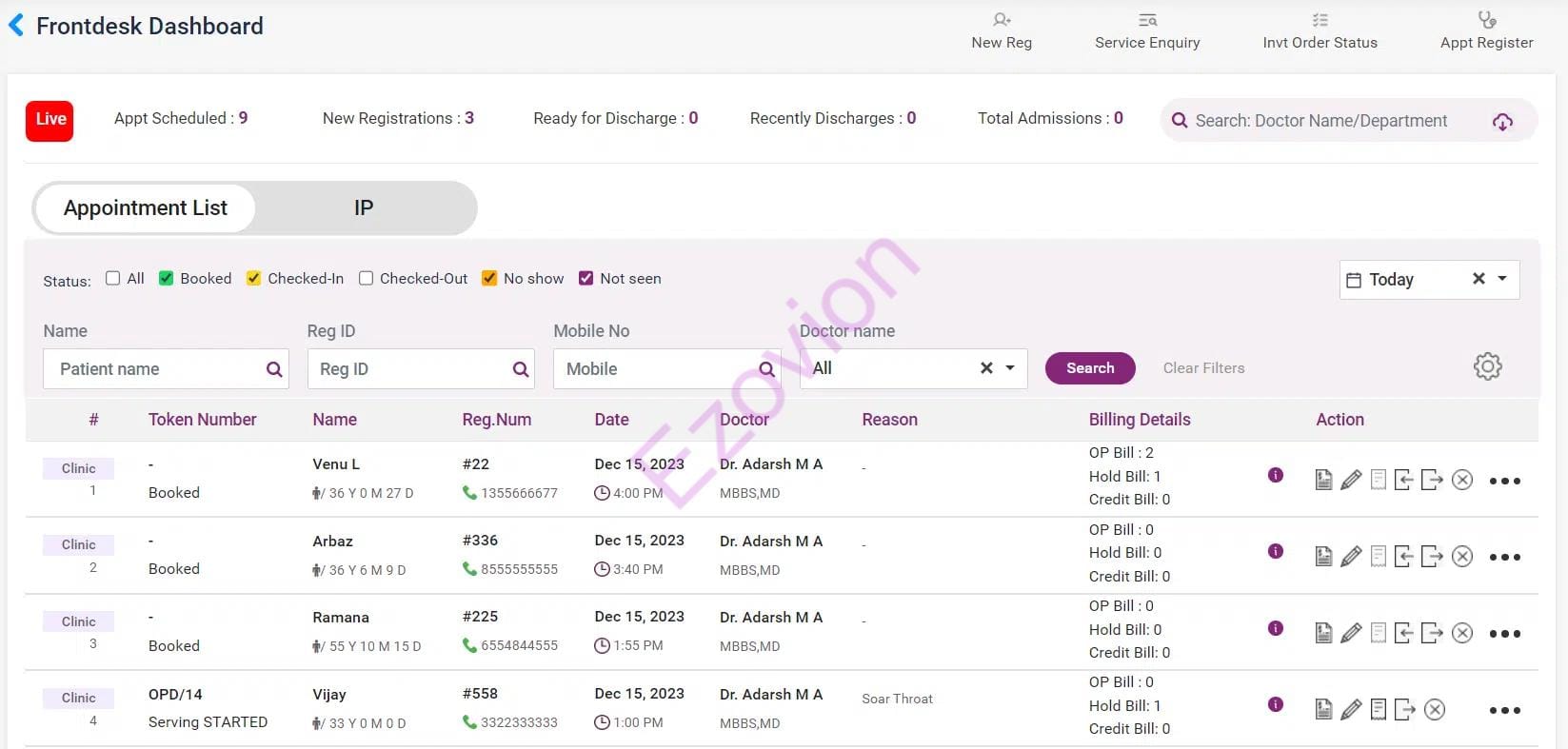1568x749 pixels.
Task: Enable the All status checkbox
Action: tap(113, 278)
